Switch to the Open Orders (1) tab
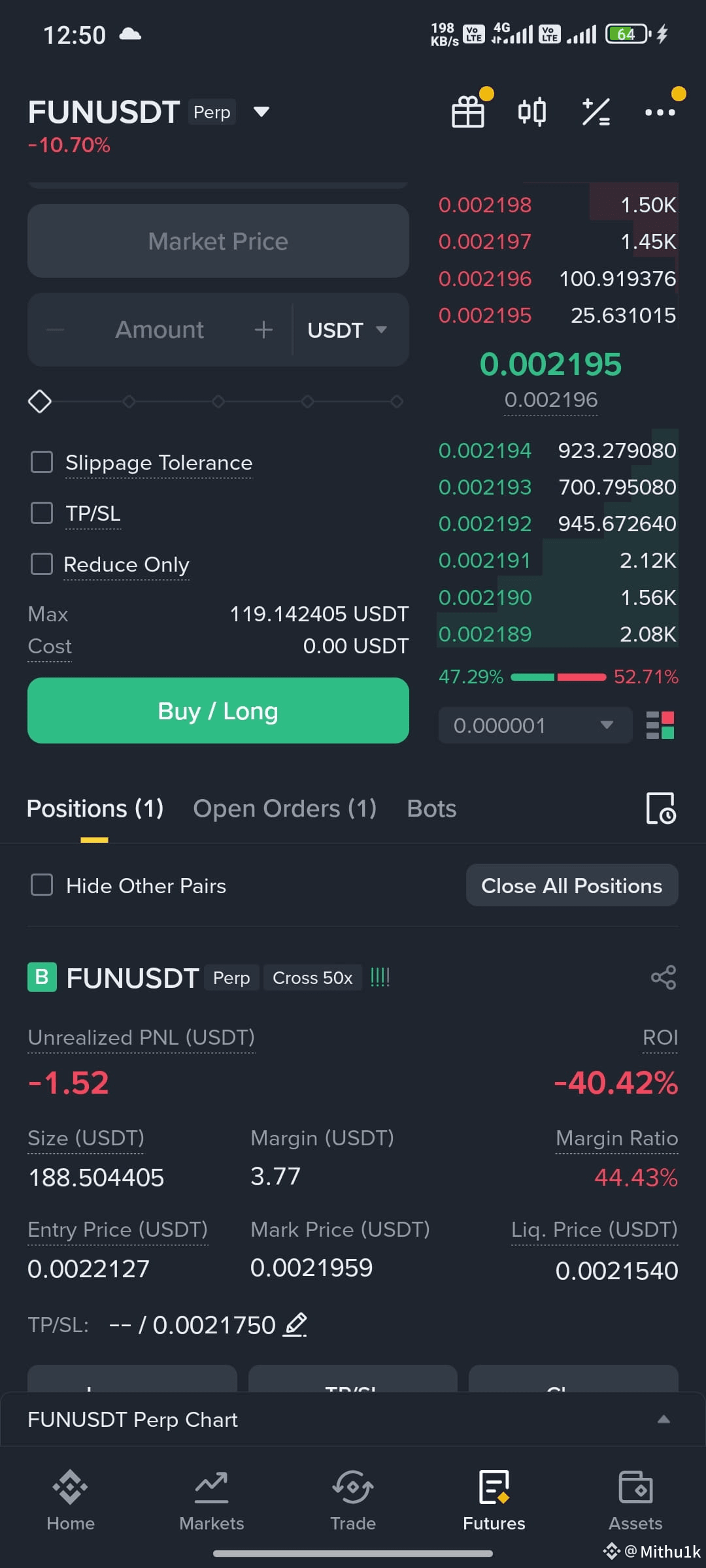706x1568 pixels. point(284,809)
